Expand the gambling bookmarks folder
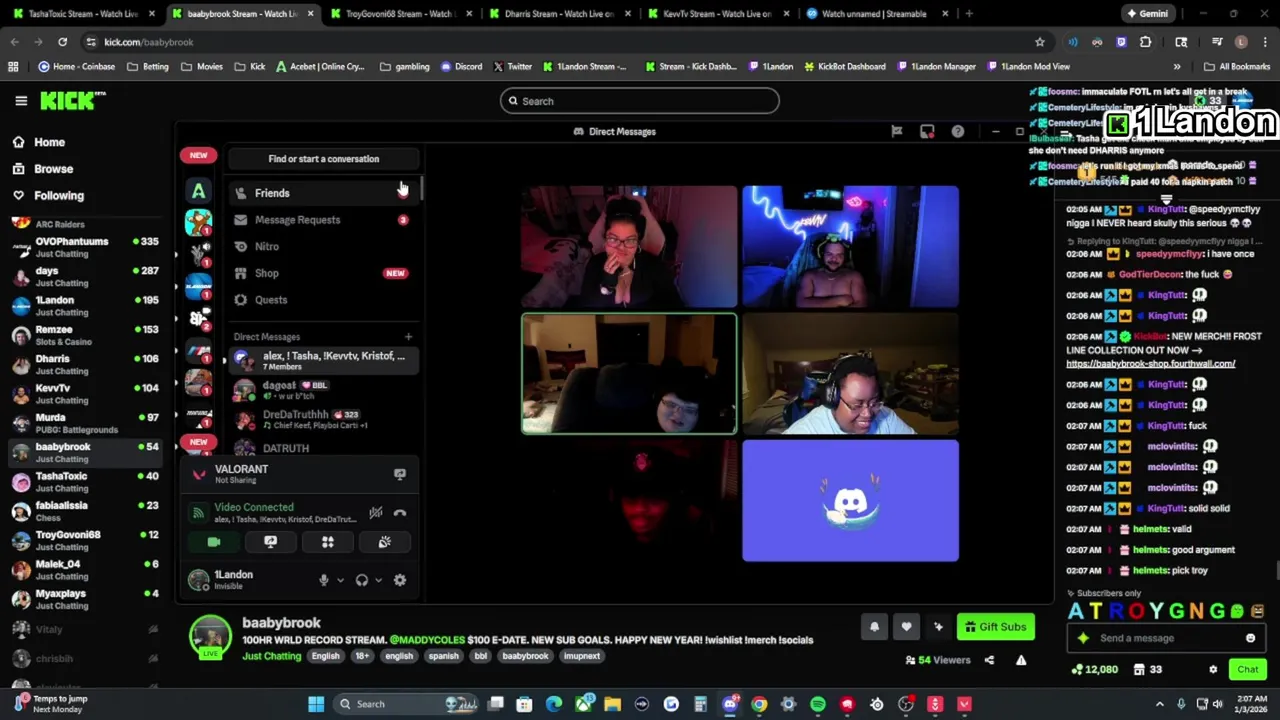This screenshot has width=1280, height=720. (x=404, y=67)
